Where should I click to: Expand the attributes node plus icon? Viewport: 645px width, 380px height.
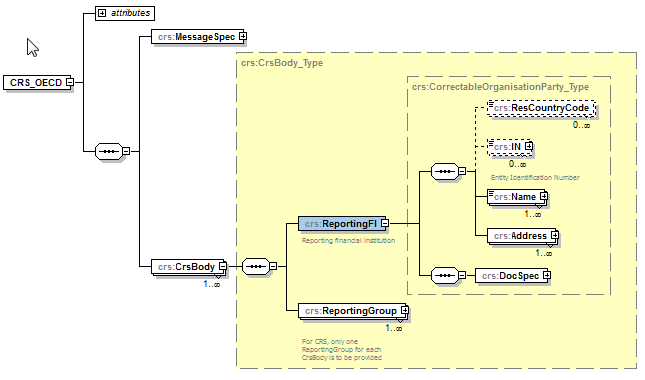(x=102, y=13)
